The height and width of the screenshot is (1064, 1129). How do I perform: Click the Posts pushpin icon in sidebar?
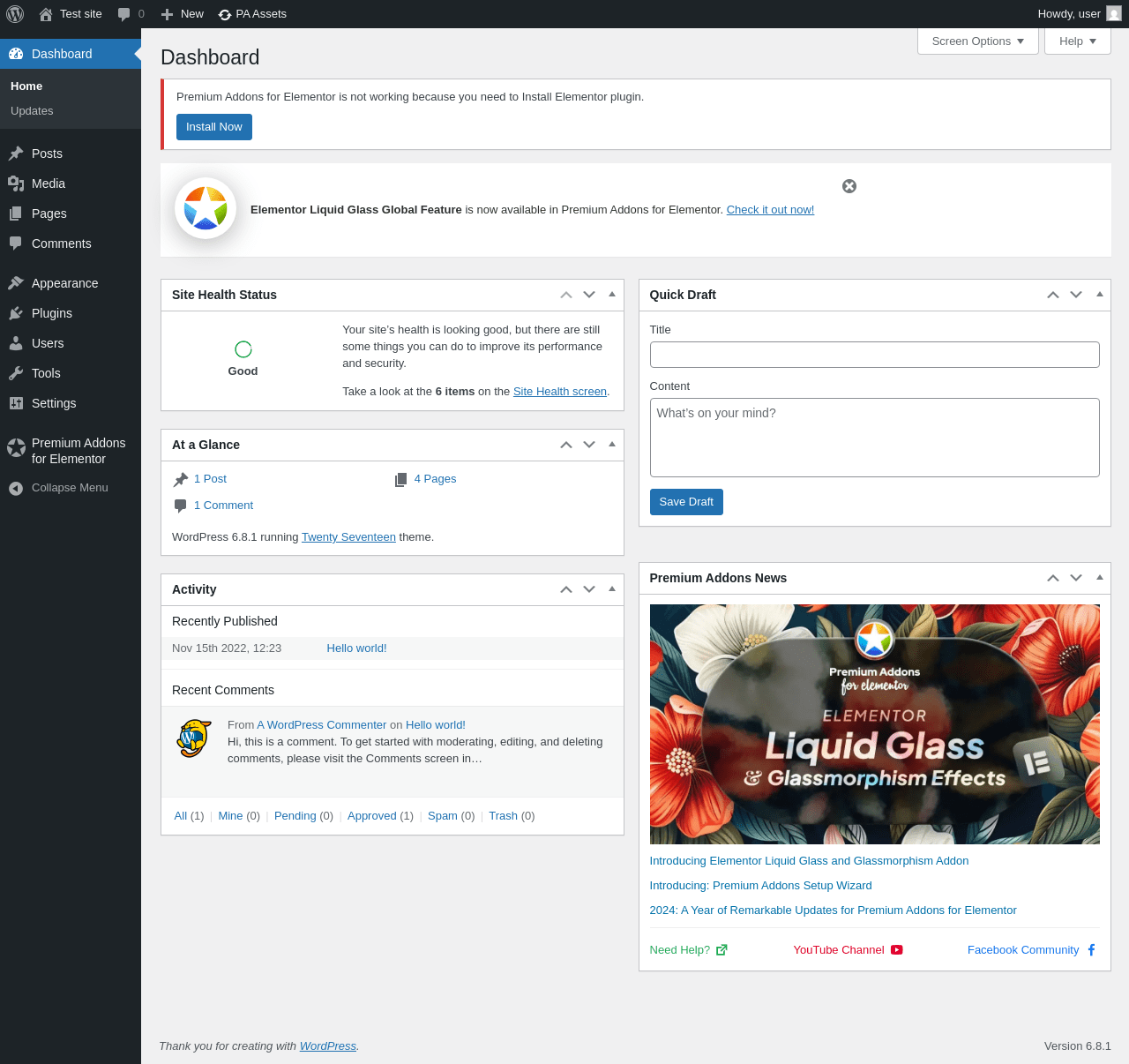[x=16, y=154]
